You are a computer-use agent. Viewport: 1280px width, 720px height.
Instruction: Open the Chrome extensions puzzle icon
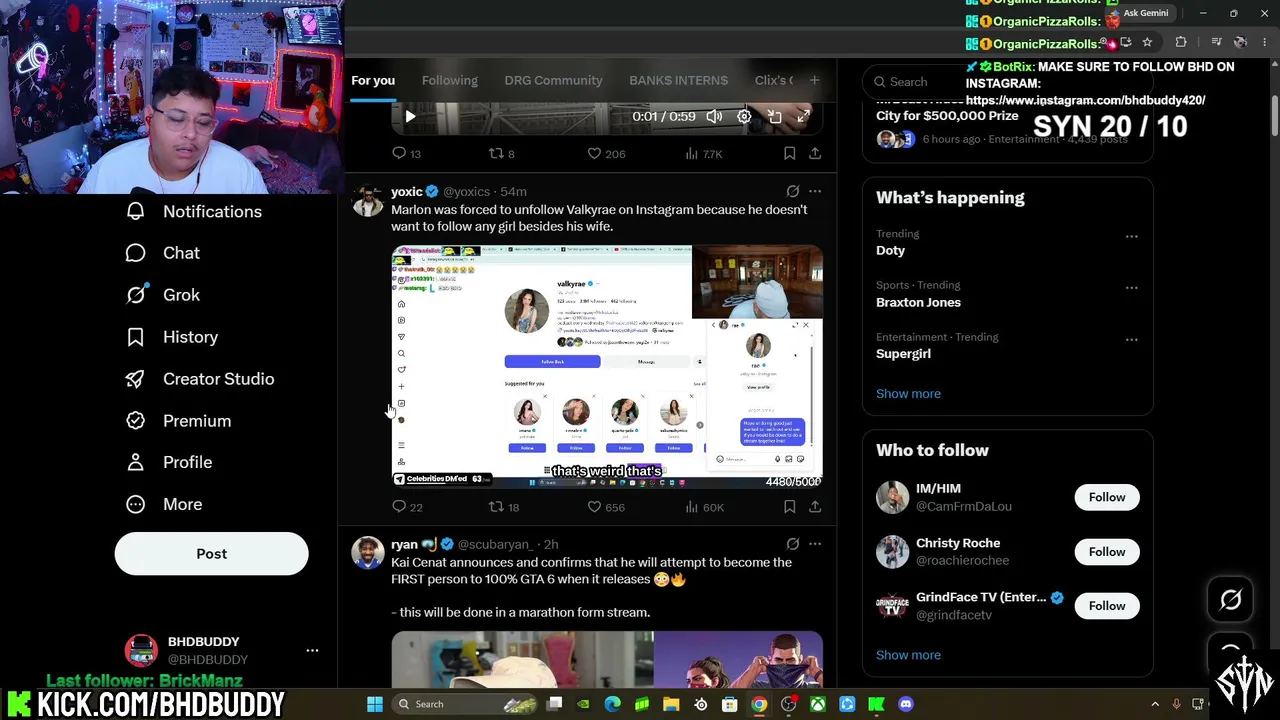point(1181,42)
